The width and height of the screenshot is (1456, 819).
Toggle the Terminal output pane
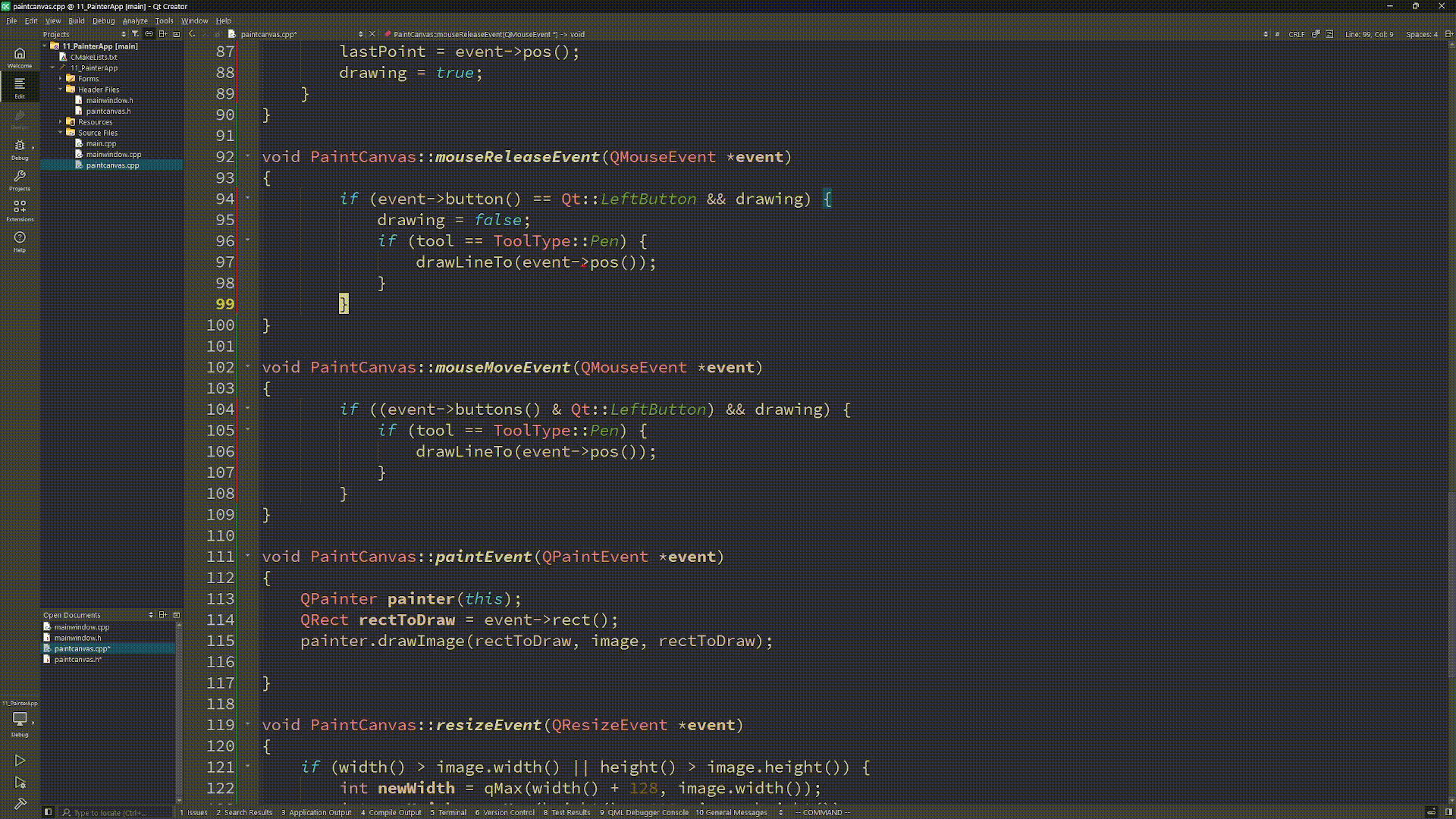pyautogui.click(x=450, y=812)
